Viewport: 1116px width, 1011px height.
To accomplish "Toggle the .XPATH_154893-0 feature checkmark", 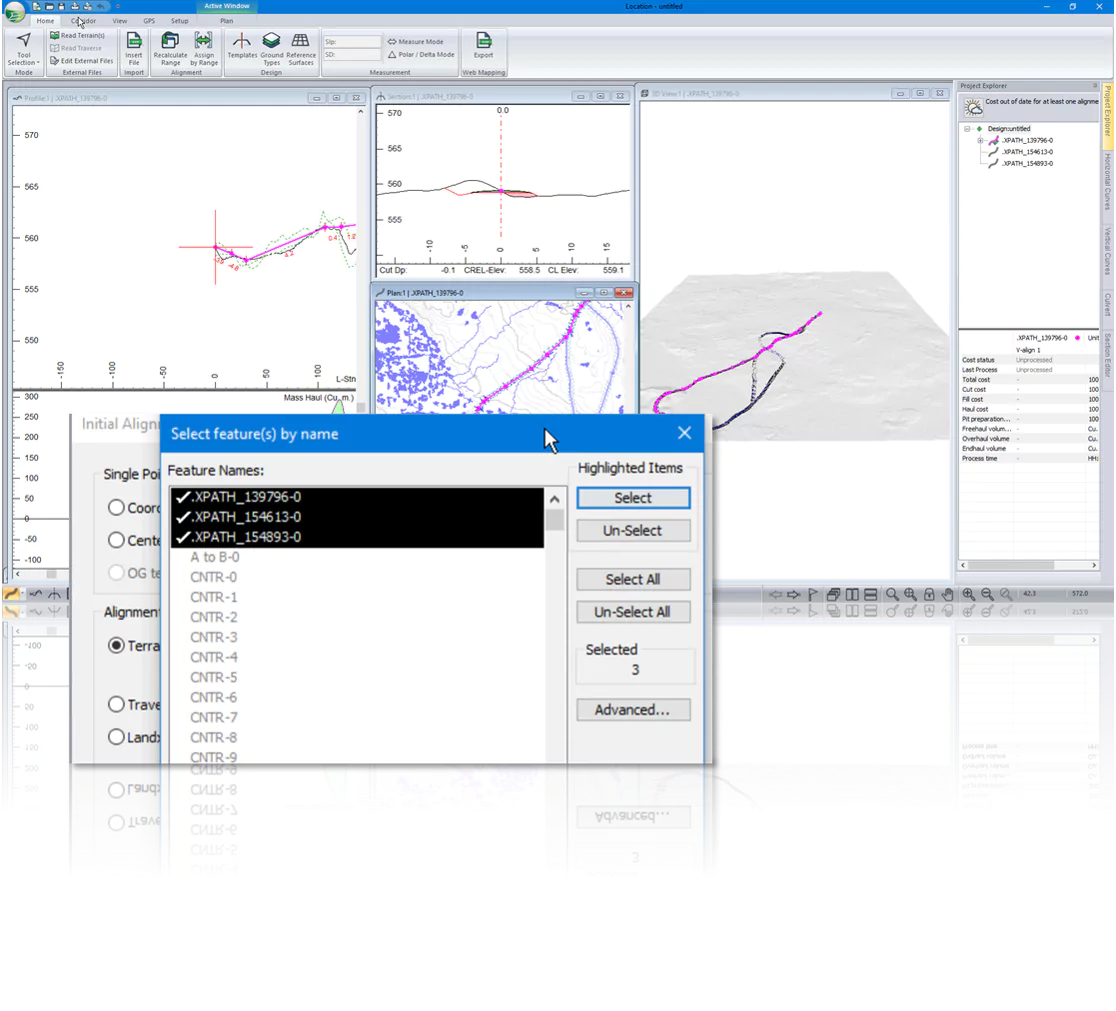I will (184, 537).
